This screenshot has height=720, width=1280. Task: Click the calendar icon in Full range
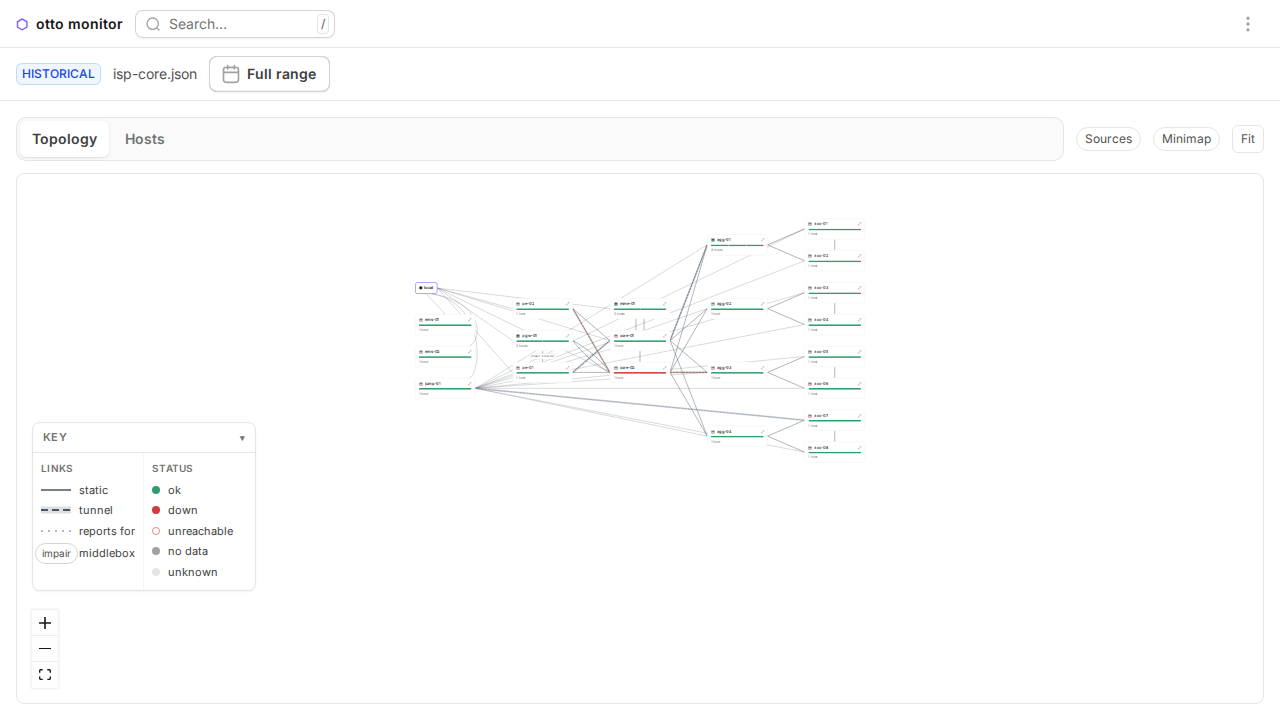231,74
